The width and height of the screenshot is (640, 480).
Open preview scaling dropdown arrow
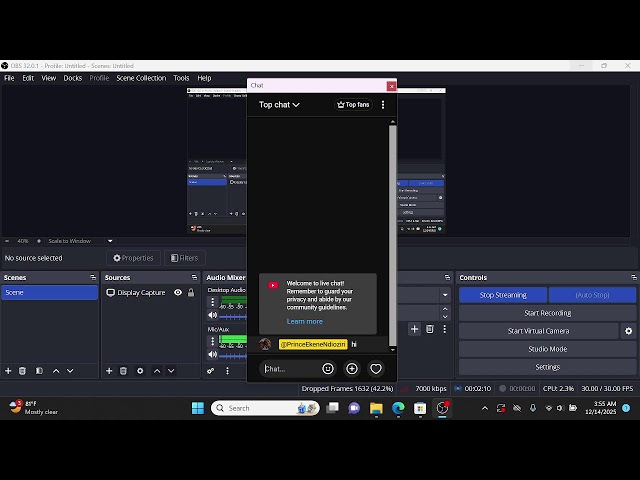[110, 241]
